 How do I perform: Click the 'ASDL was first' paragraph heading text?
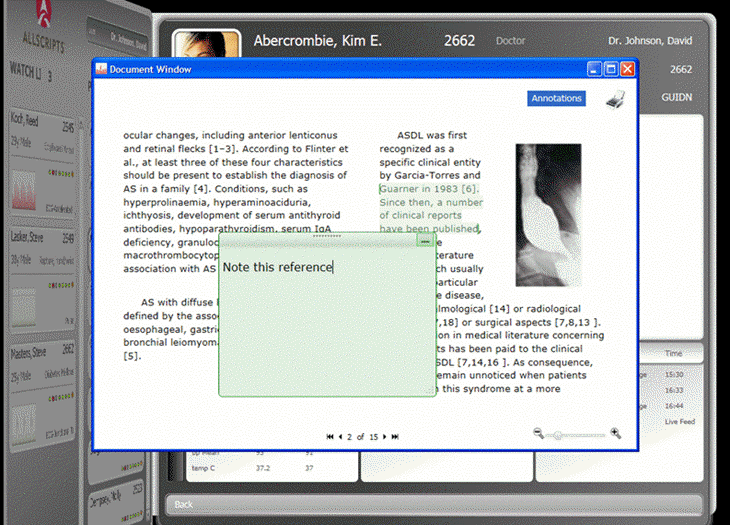432,135
